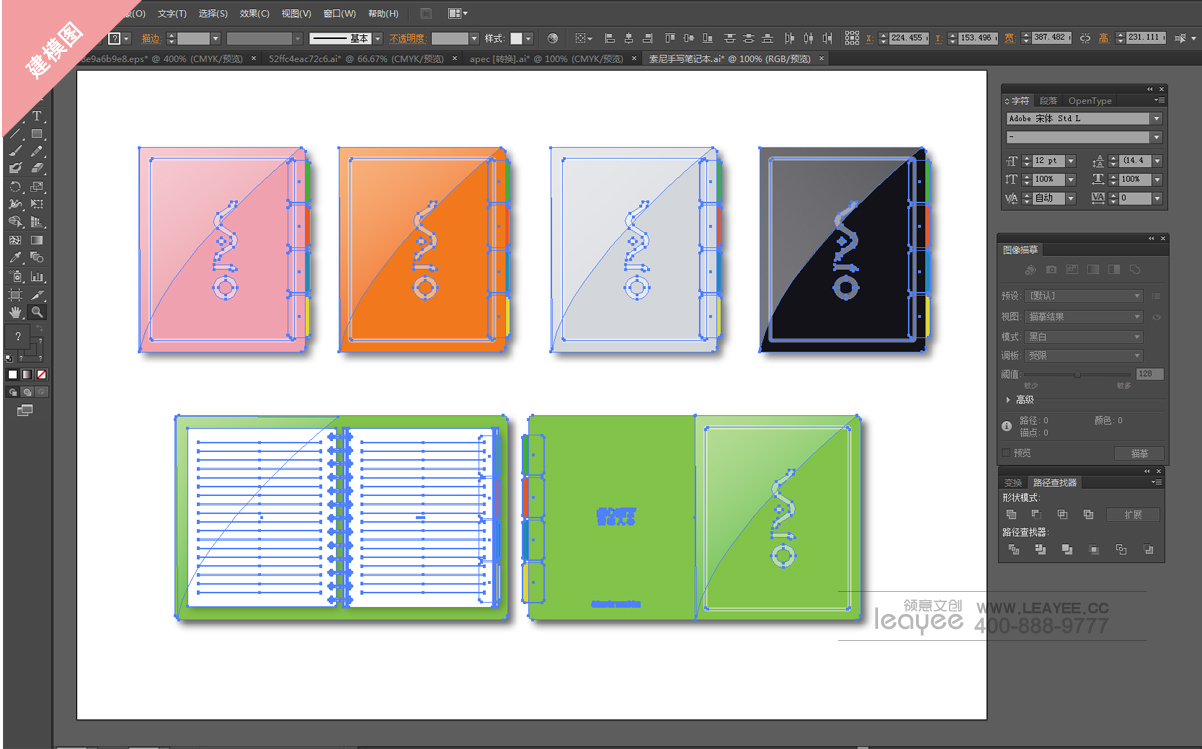The image size is (1202, 749).
Task: Select the Rectangle shape tool
Action: pos(37,133)
